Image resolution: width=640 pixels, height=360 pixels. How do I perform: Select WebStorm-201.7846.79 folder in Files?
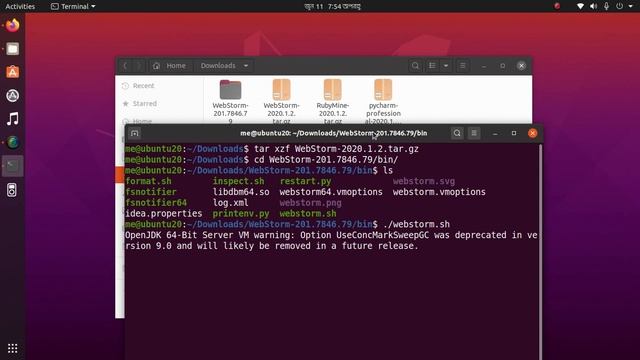point(231,101)
